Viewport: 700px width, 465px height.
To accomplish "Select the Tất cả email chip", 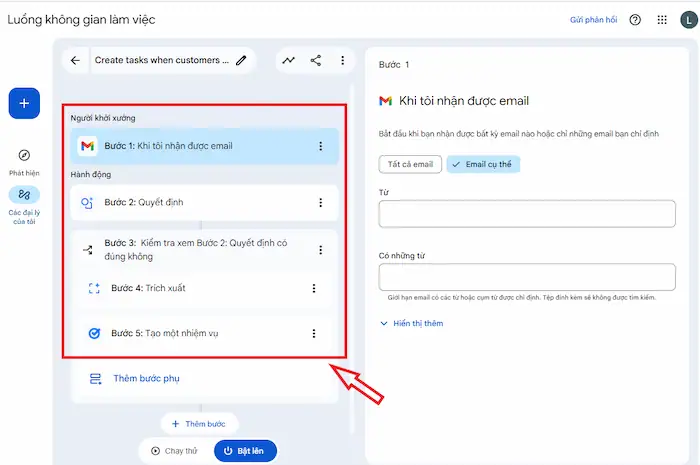I will (x=410, y=164).
